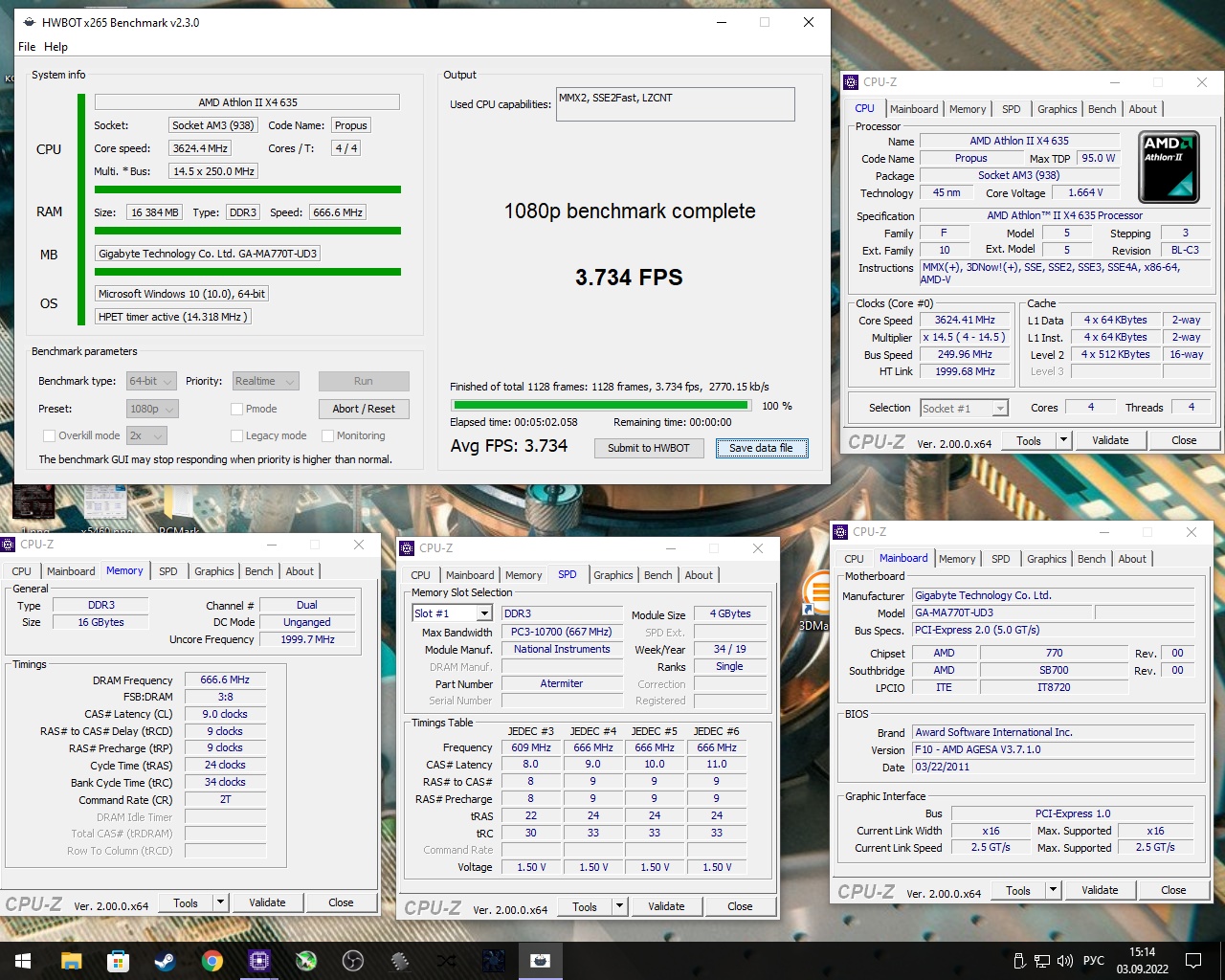The width and height of the screenshot is (1225, 980).
Task: Click Tools button in CPU-Z CPU window
Action: (x=1029, y=440)
